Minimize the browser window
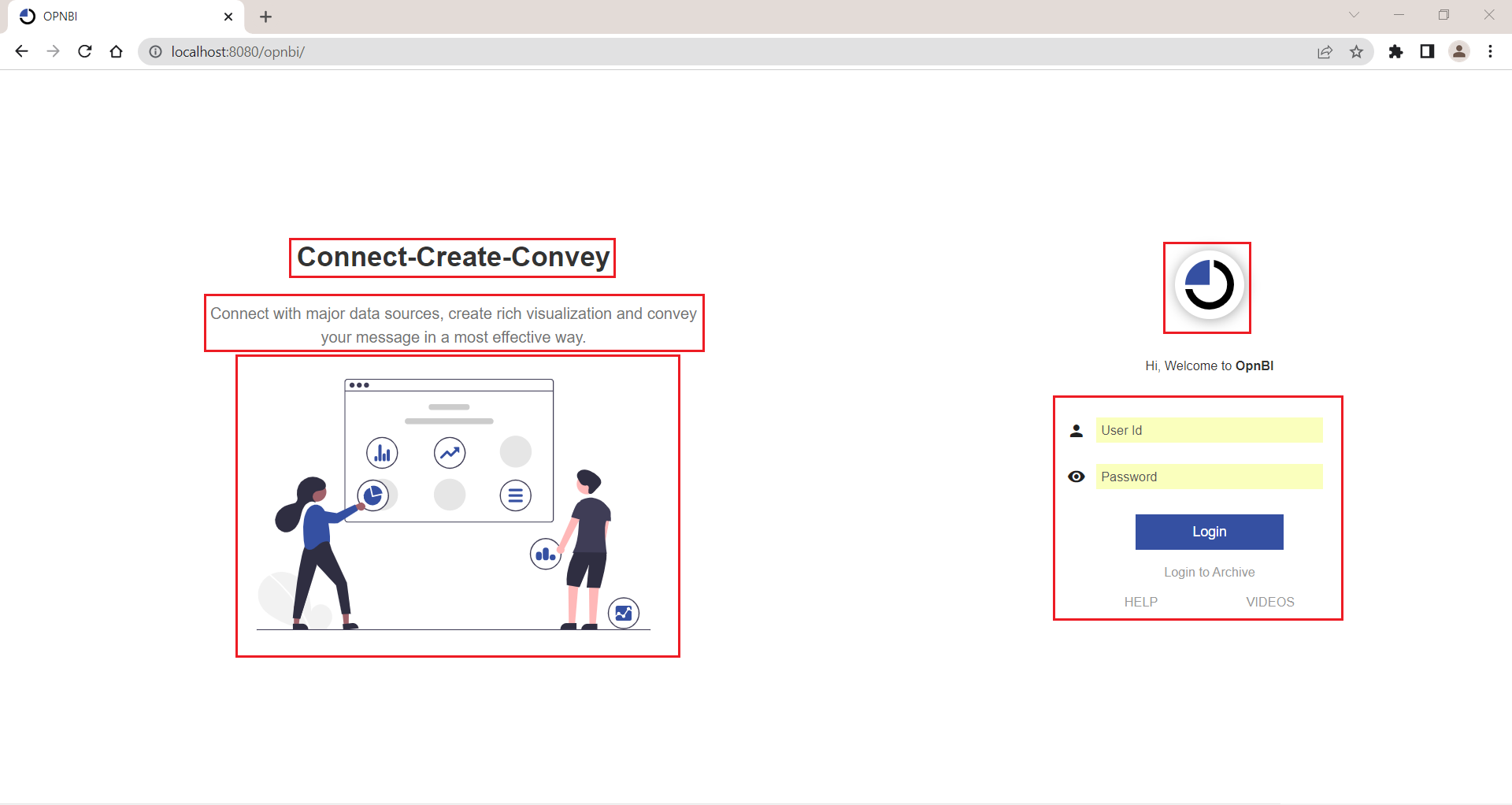This screenshot has height=805, width=1512. [1399, 15]
